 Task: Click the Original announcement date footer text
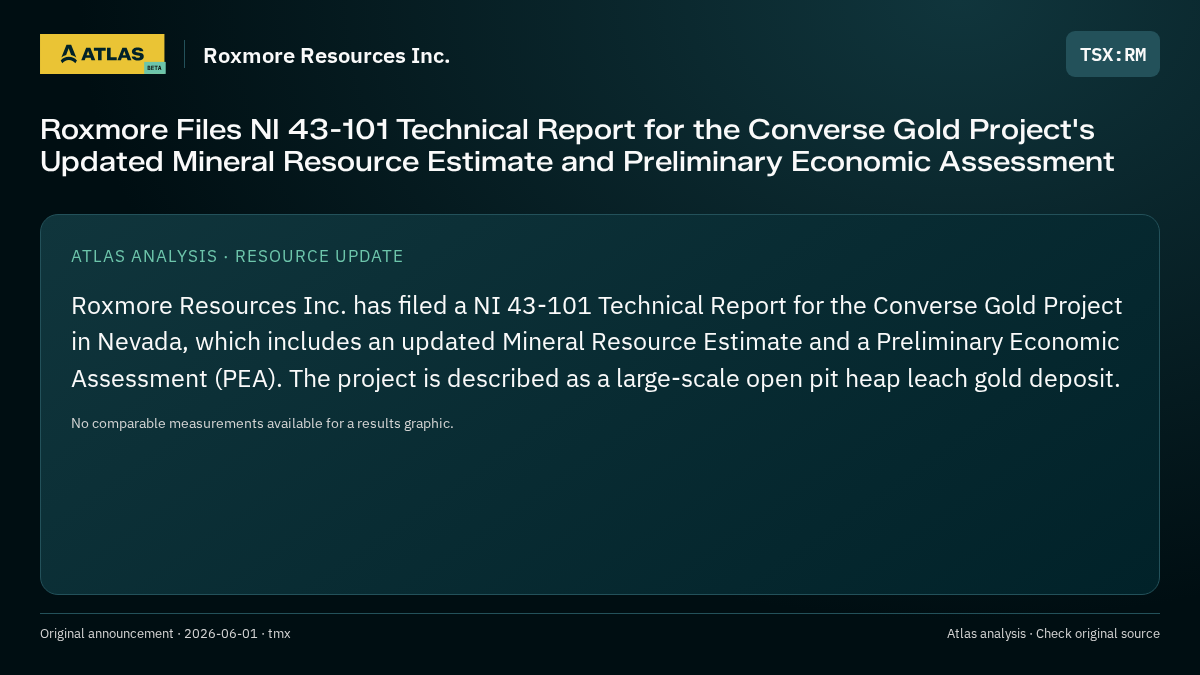[x=165, y=634]
